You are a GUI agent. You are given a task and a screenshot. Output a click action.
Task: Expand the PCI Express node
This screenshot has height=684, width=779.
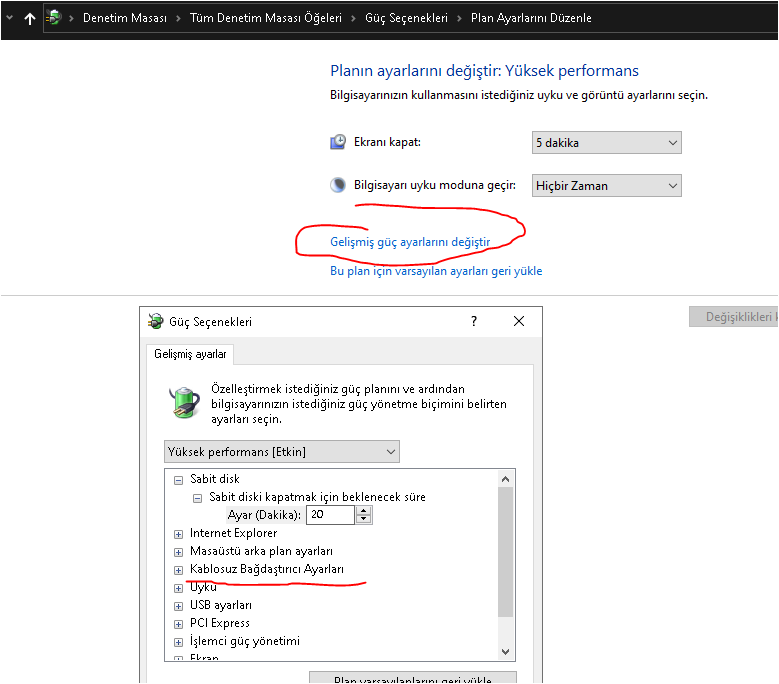click(x=178, y=624)
